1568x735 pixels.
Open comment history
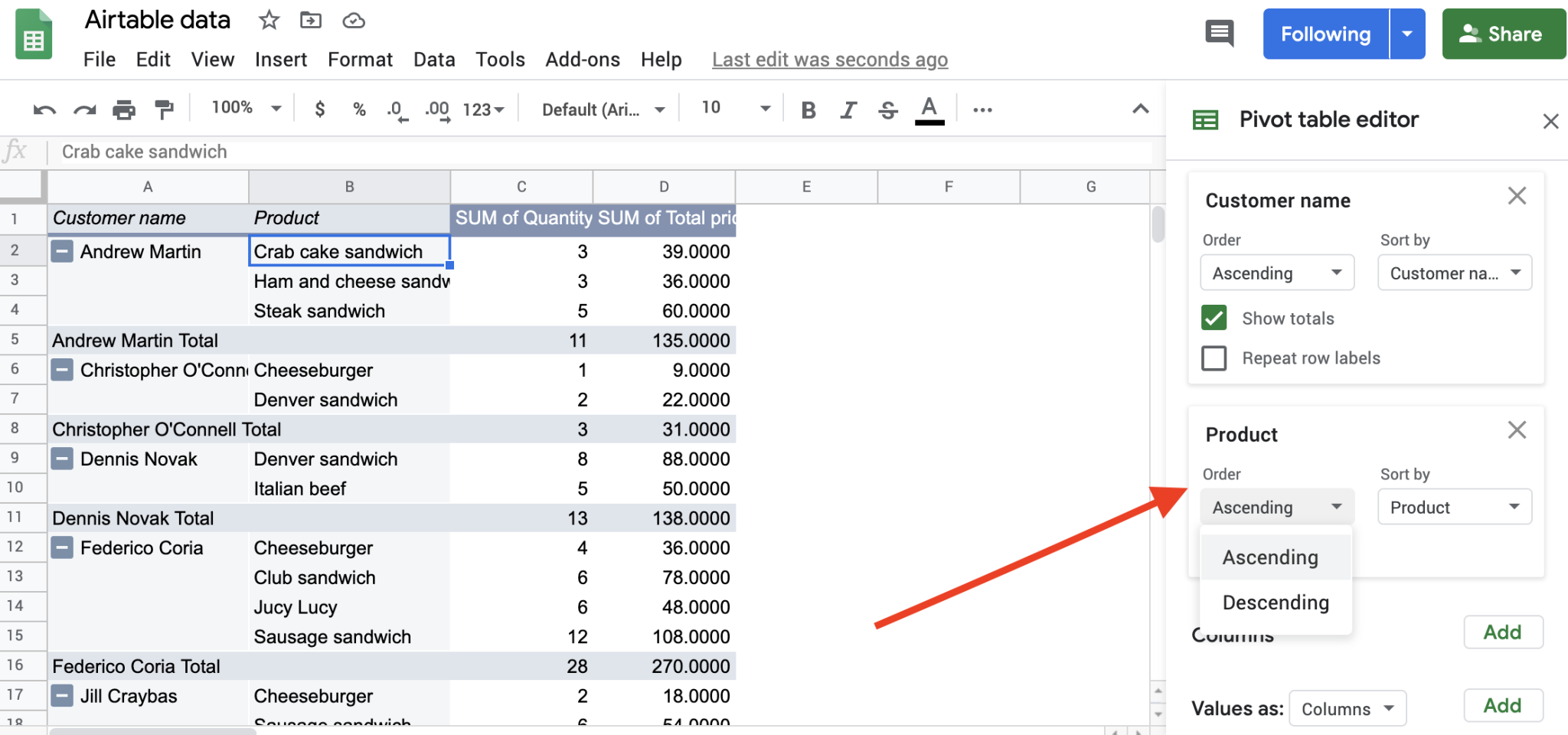[x=1220, y=33]
